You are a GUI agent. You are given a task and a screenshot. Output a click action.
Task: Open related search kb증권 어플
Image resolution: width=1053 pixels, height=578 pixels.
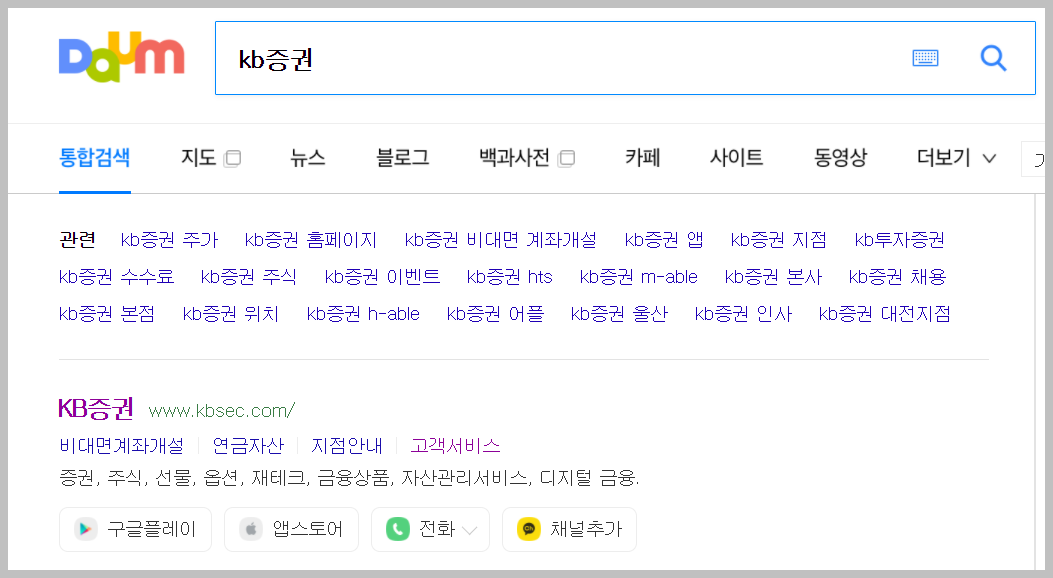coord(495,314)
